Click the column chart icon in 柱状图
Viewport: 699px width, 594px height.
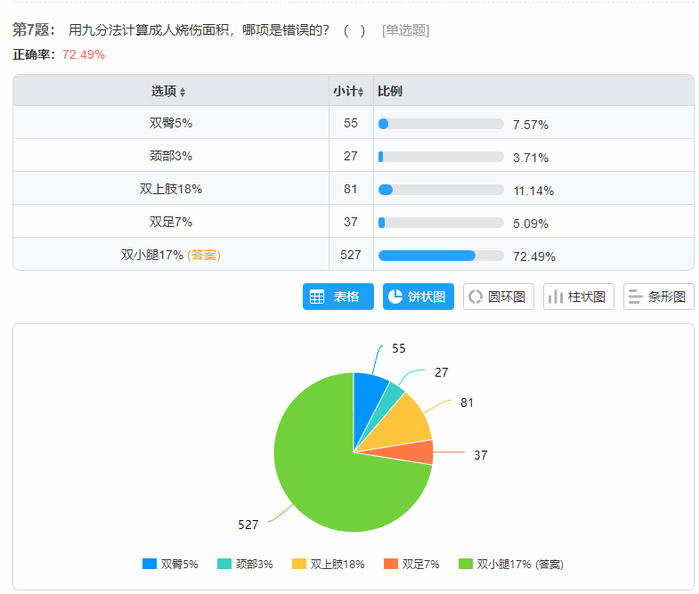(x=556, y=297)
